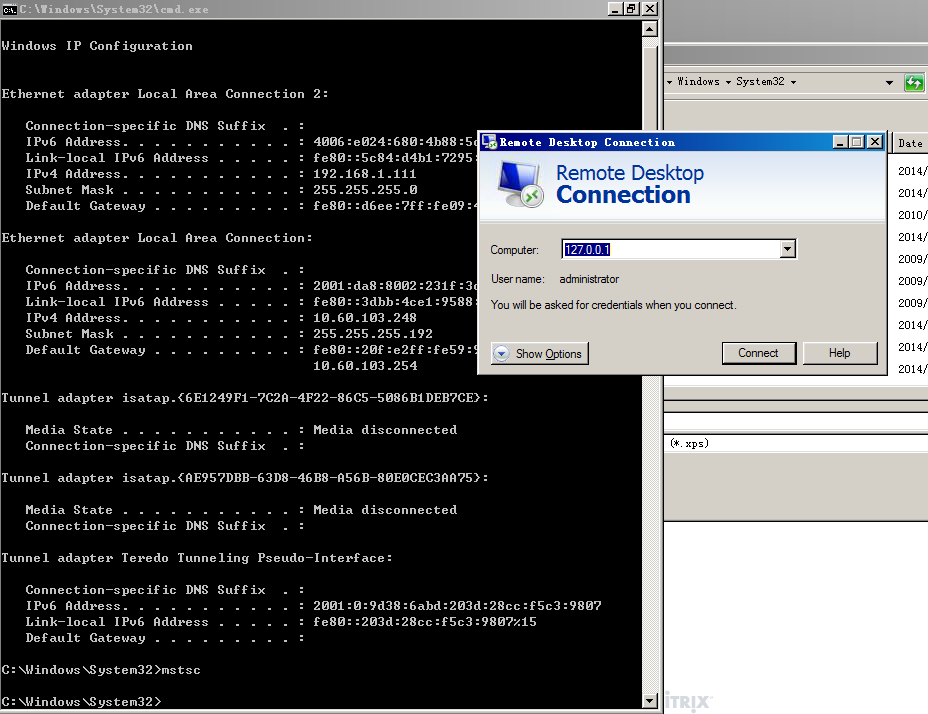Click the Teredo IPv6 address 2001:0:9d38 line
This screenshot has height=714, width=928.
coord(457,606)
